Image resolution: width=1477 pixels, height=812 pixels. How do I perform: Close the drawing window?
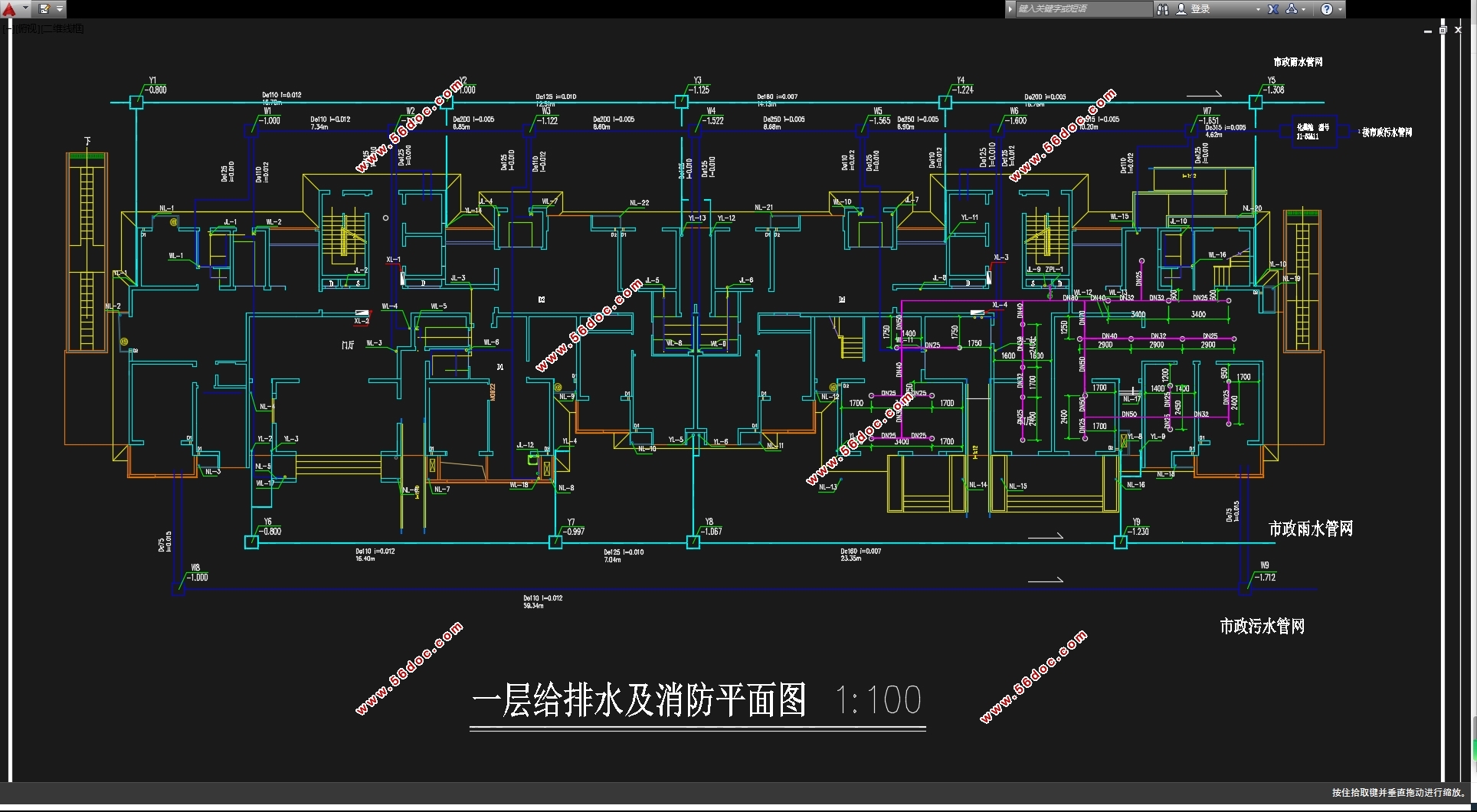[x=1459, y=30]
